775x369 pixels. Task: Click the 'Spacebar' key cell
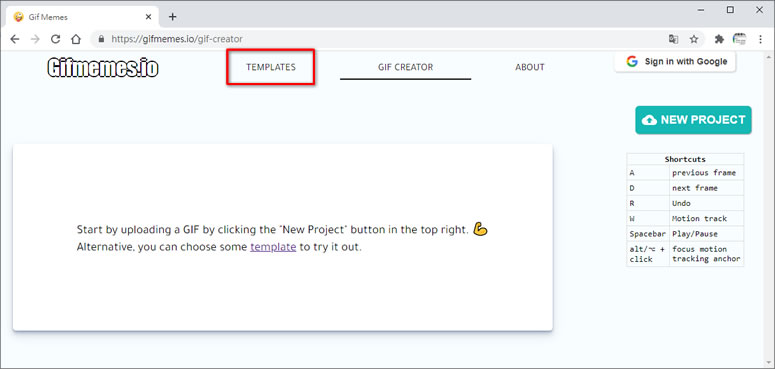[x=648, y=234]
